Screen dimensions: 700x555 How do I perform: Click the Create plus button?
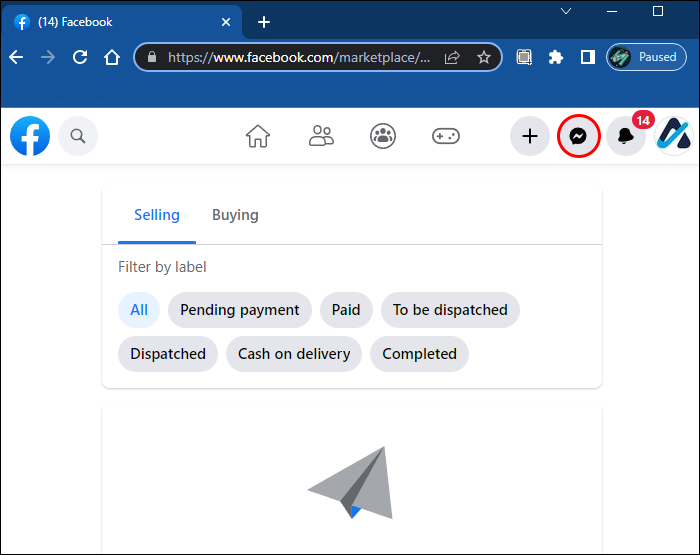pyautogui.click(x=530, y=136)
